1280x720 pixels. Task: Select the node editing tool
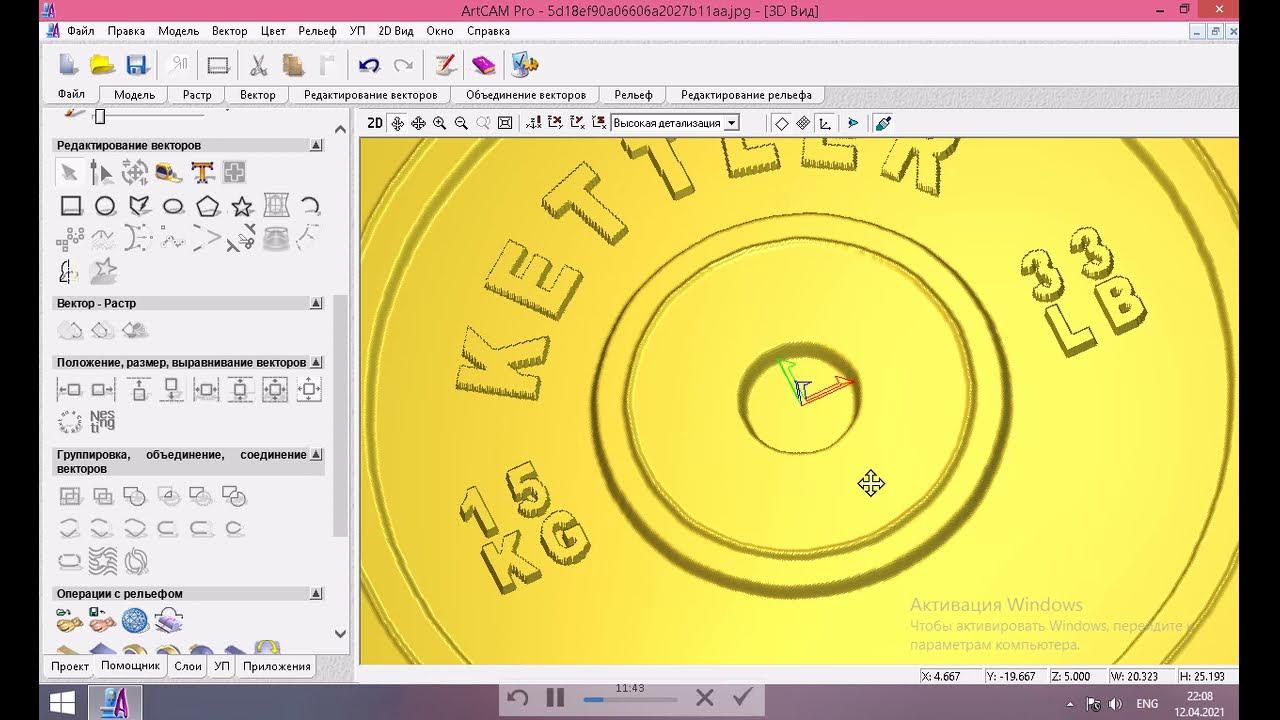(101, 172)
